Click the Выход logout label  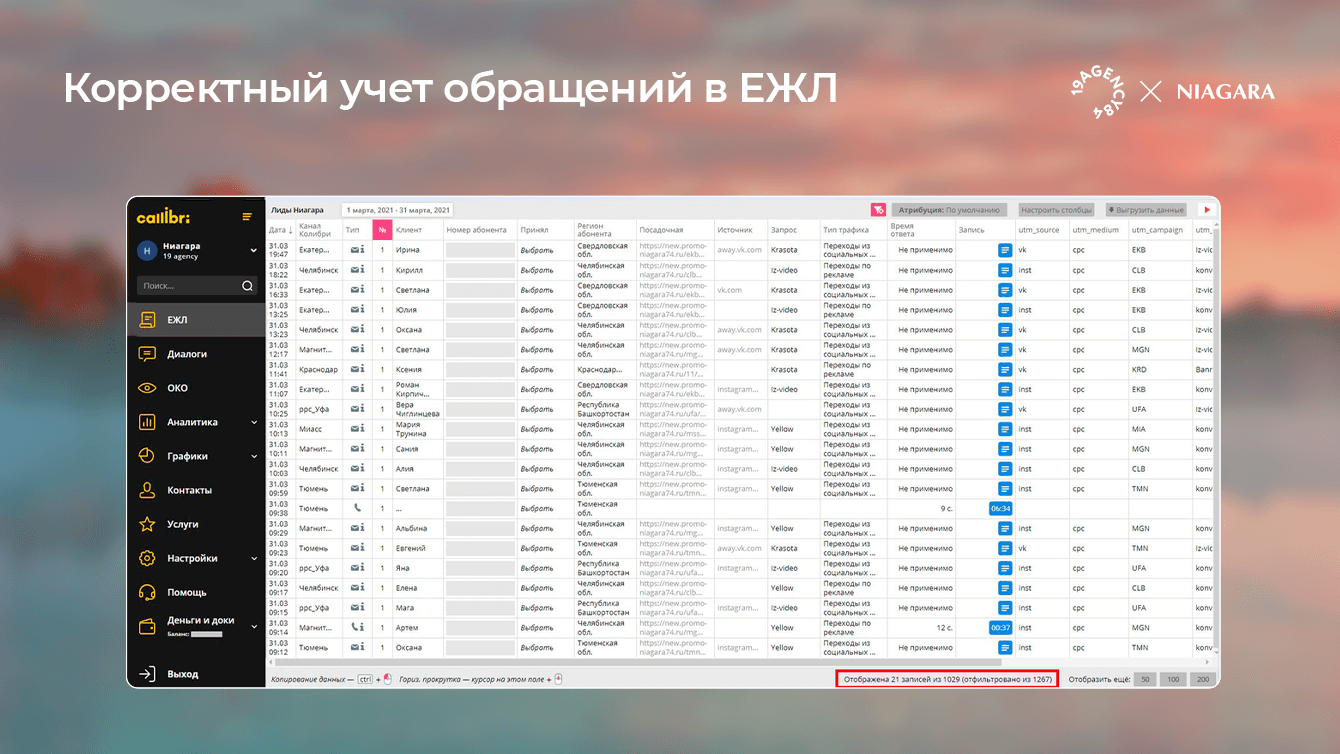(183, 674)
